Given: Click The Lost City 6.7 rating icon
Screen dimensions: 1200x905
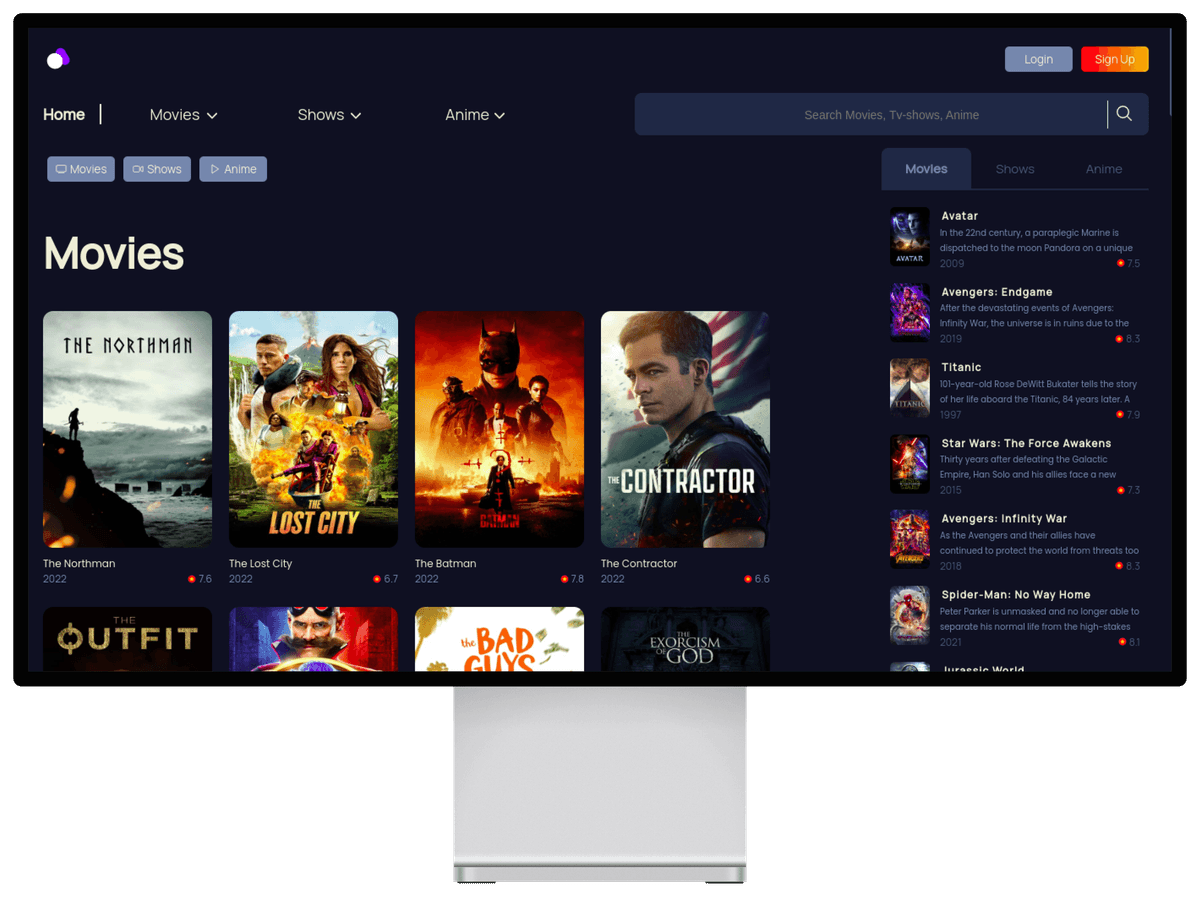Looking at the screenshot, I should pyautogui.click(x=377, y=579).
